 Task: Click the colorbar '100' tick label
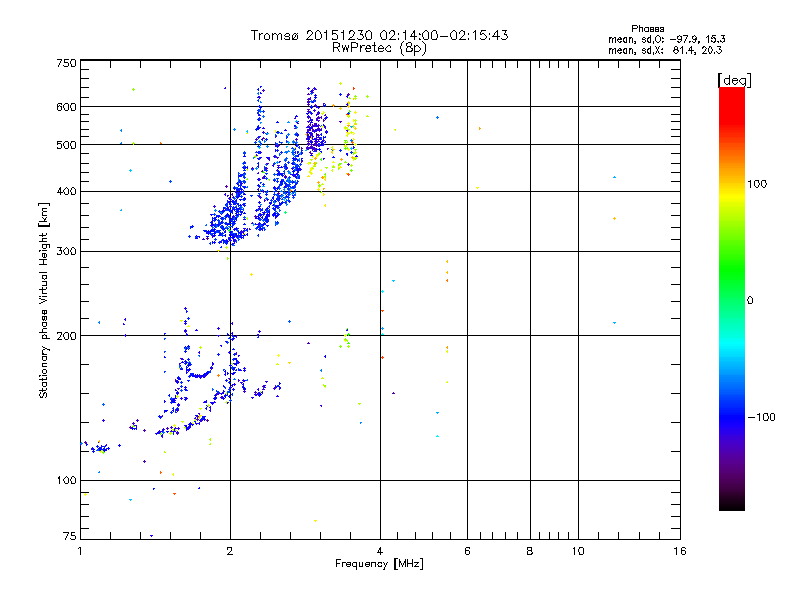coord(757,184)
